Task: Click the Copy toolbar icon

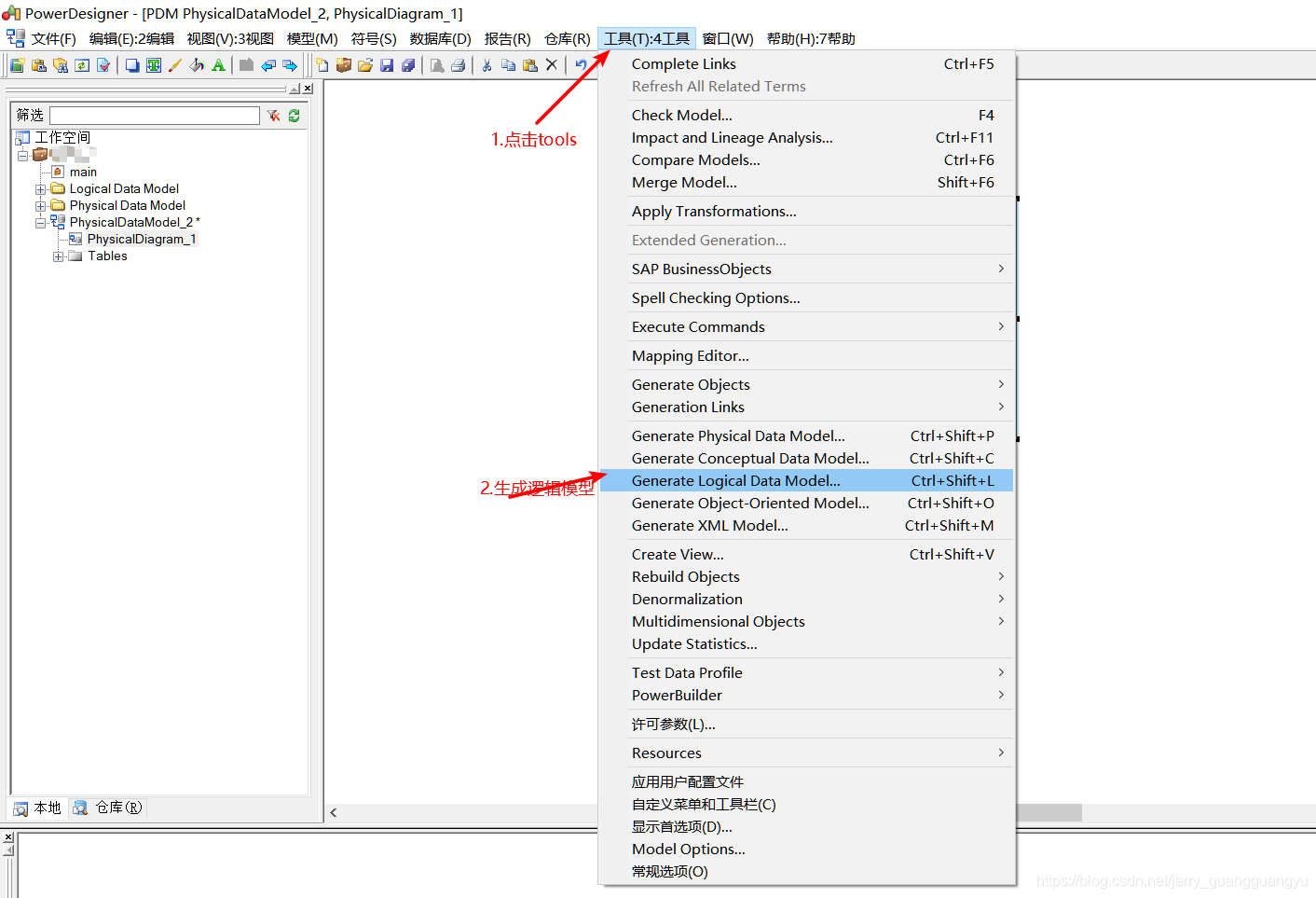Action: (508, 65)
